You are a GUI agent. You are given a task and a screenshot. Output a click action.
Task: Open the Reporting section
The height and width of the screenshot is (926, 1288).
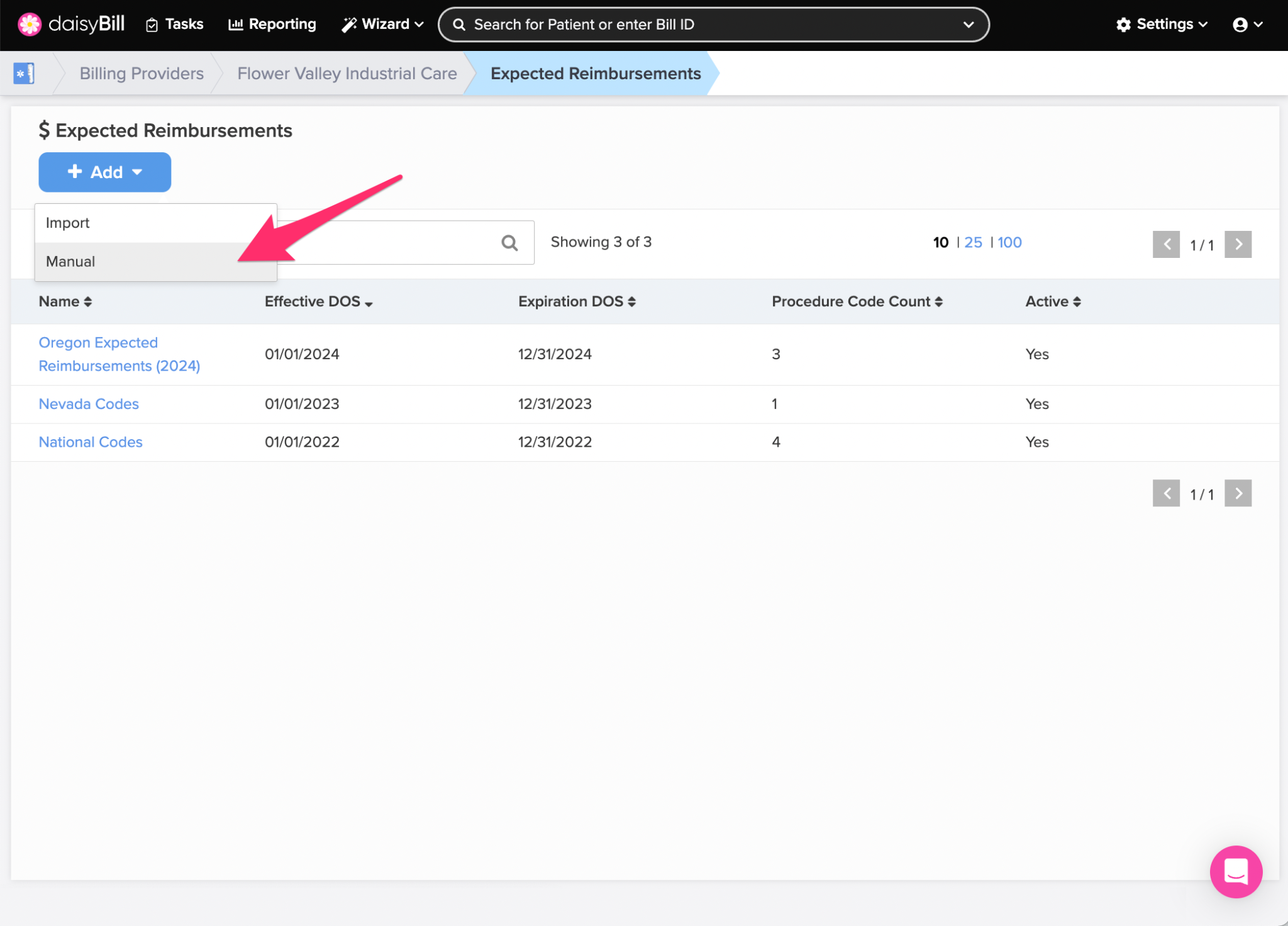[x=272, y=24]
